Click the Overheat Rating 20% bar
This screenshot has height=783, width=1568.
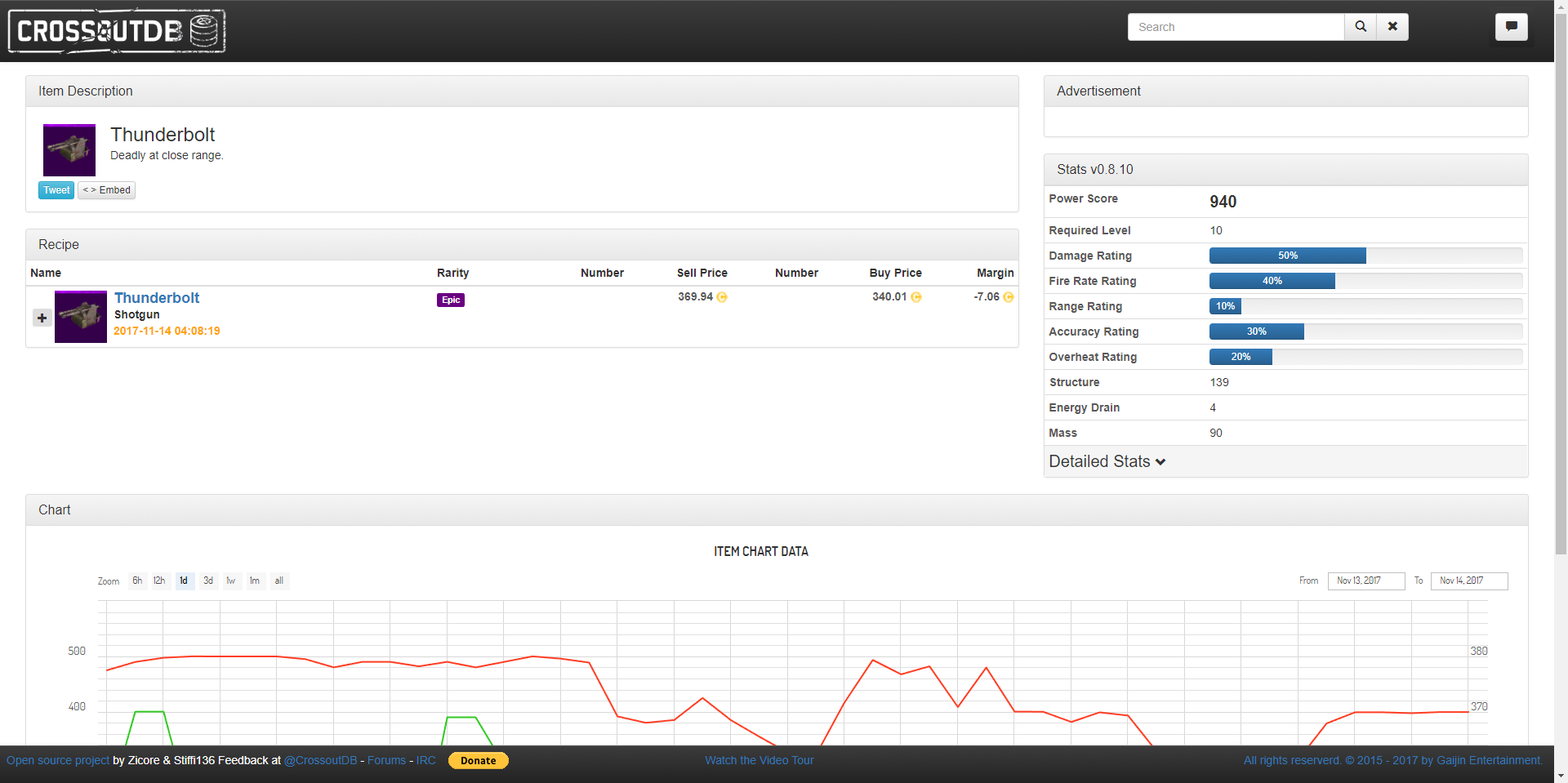(x=1241, y=357)
